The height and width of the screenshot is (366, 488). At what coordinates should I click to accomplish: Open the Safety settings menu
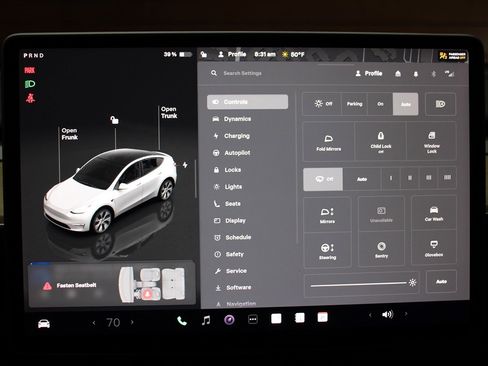pos(229,254)
